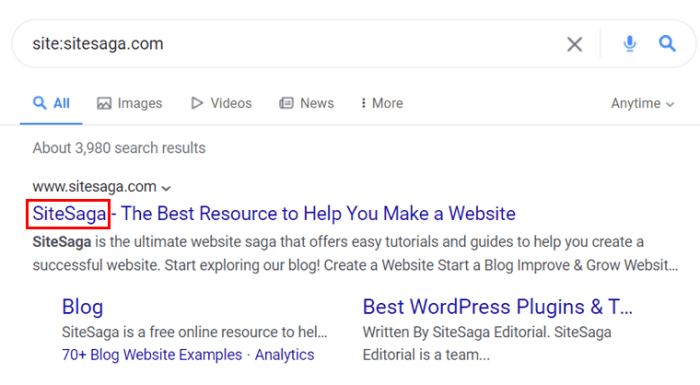The width and height of the screenshot is (700, 385).
Task: Open the More search categories menu
Action: 382,103
